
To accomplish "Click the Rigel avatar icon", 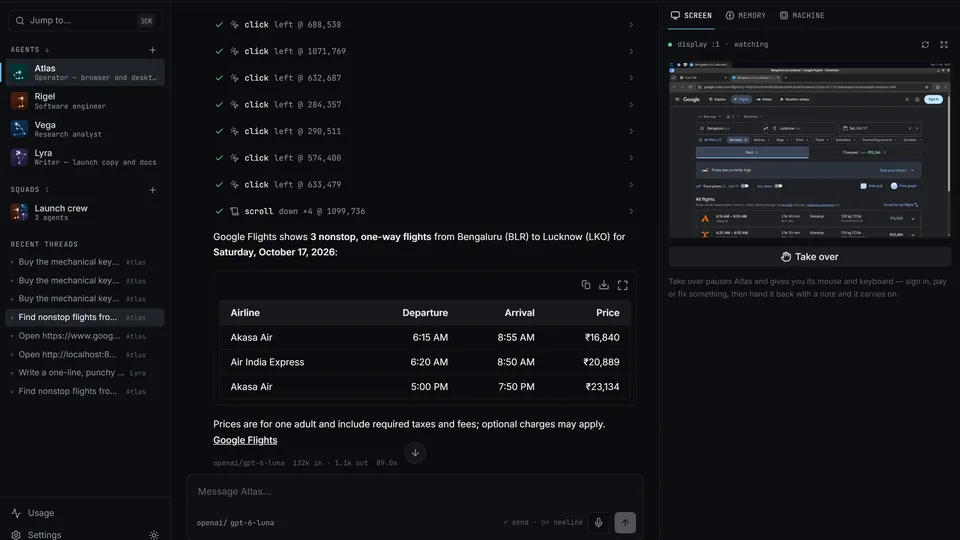I will pos(20,100).
